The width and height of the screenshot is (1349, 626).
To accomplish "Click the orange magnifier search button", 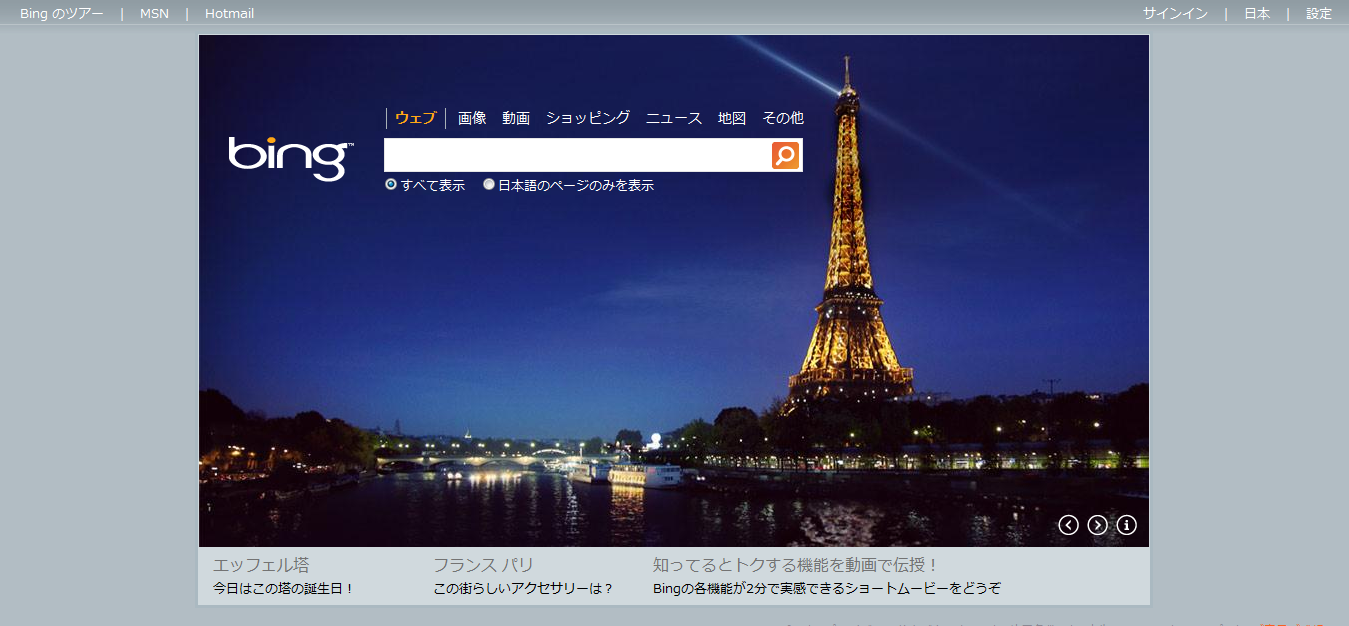I will tap(785, 155).
